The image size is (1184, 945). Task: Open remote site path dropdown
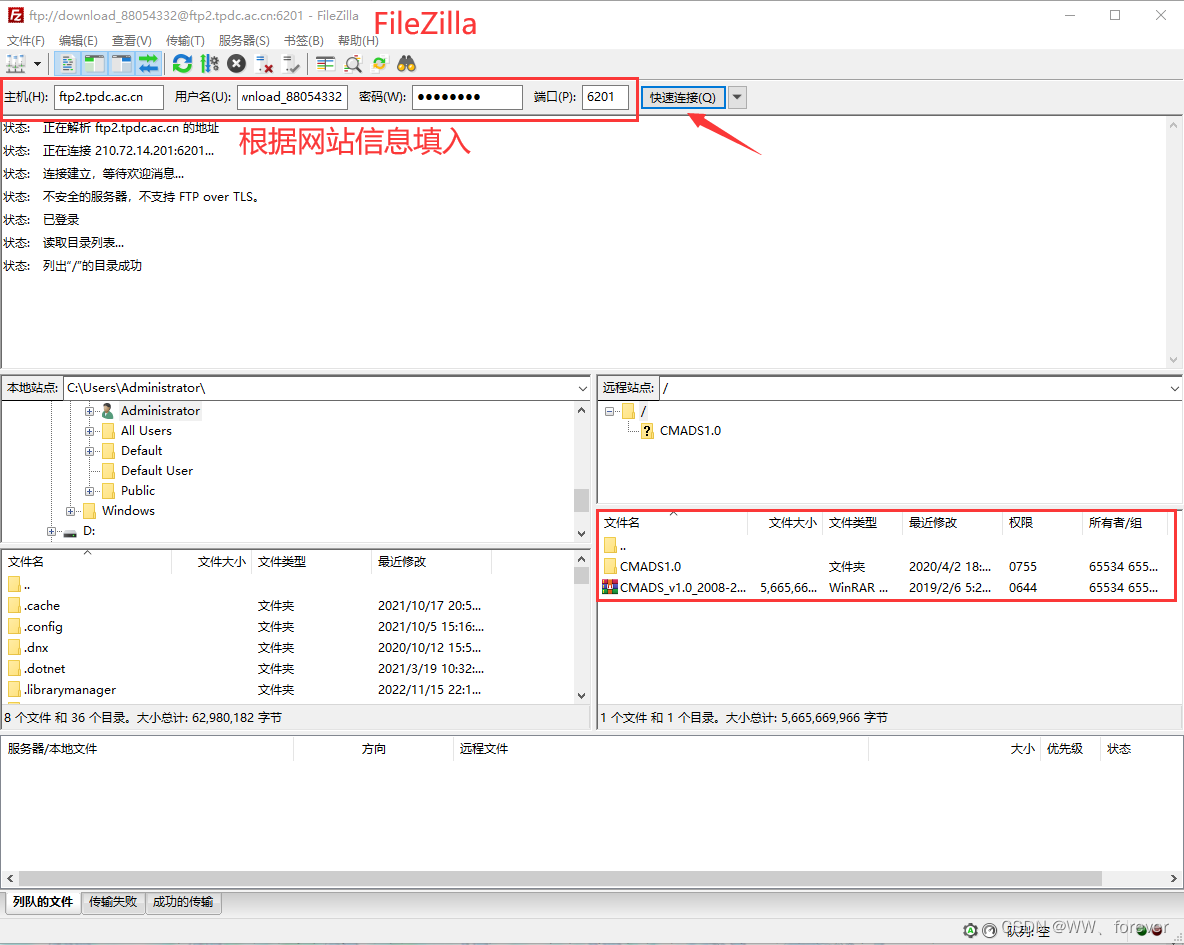coord(1174,388)
